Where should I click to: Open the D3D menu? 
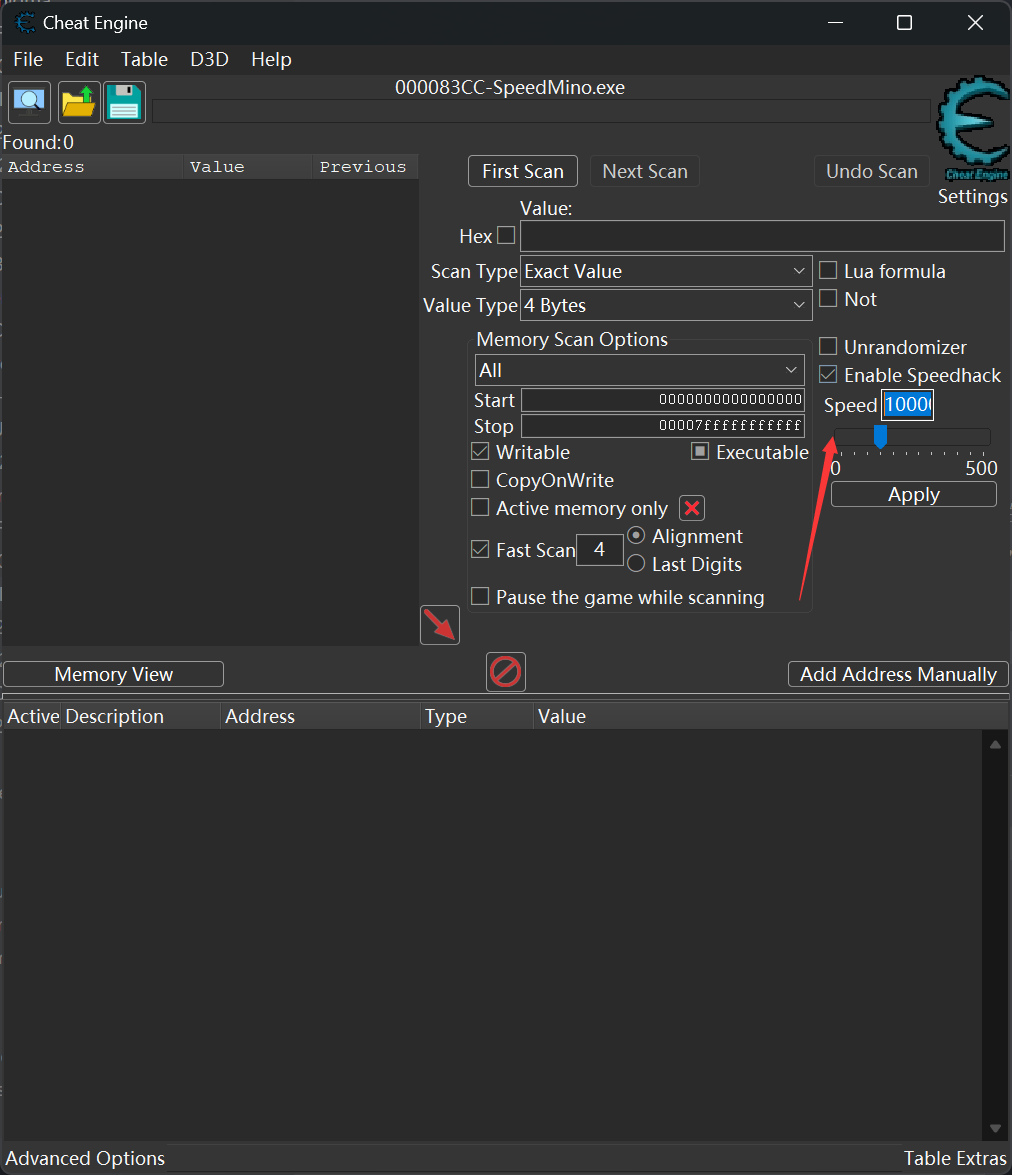[209, 59]
